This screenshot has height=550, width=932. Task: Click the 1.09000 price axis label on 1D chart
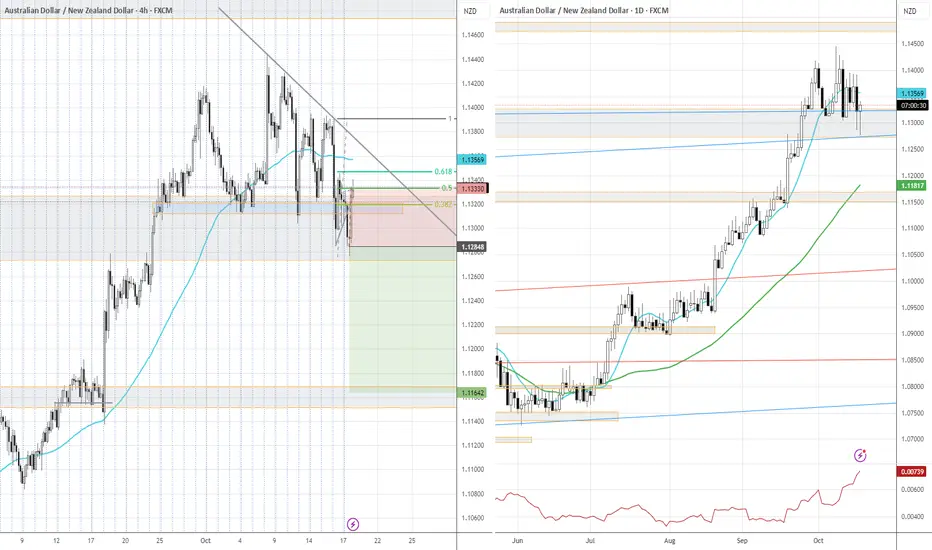pyautogui.click(x=912, y=334)
